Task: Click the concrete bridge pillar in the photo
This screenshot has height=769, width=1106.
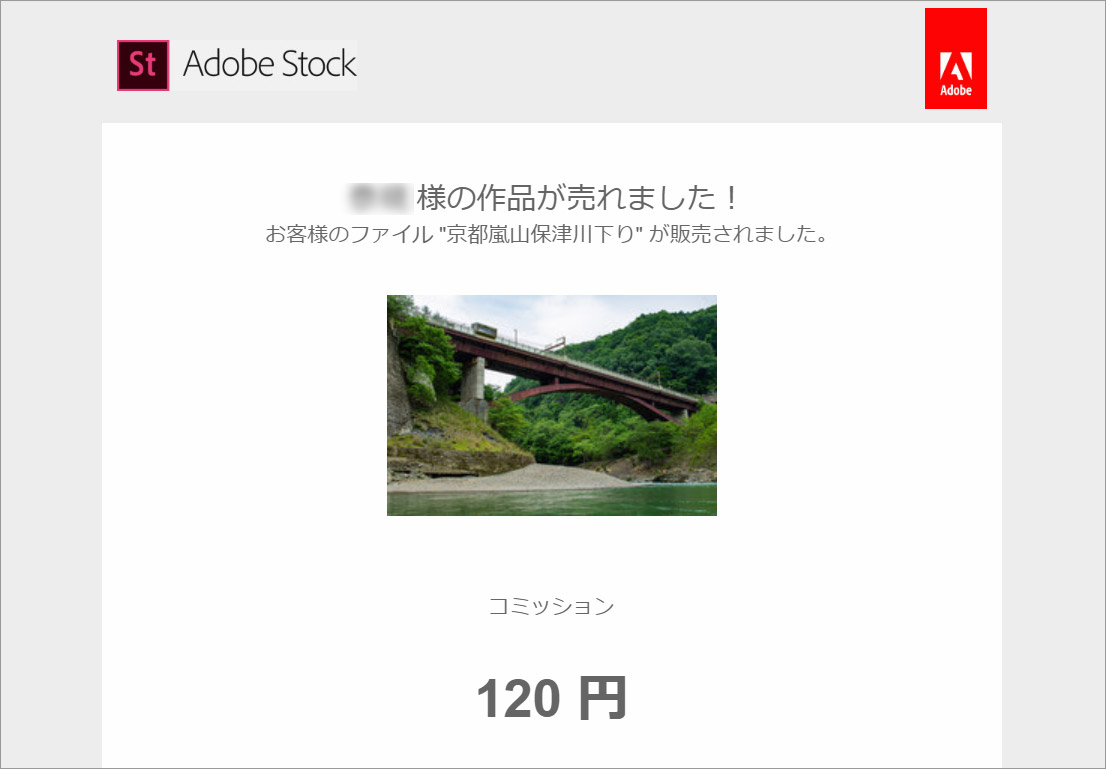Action: (x=473, y=387)
